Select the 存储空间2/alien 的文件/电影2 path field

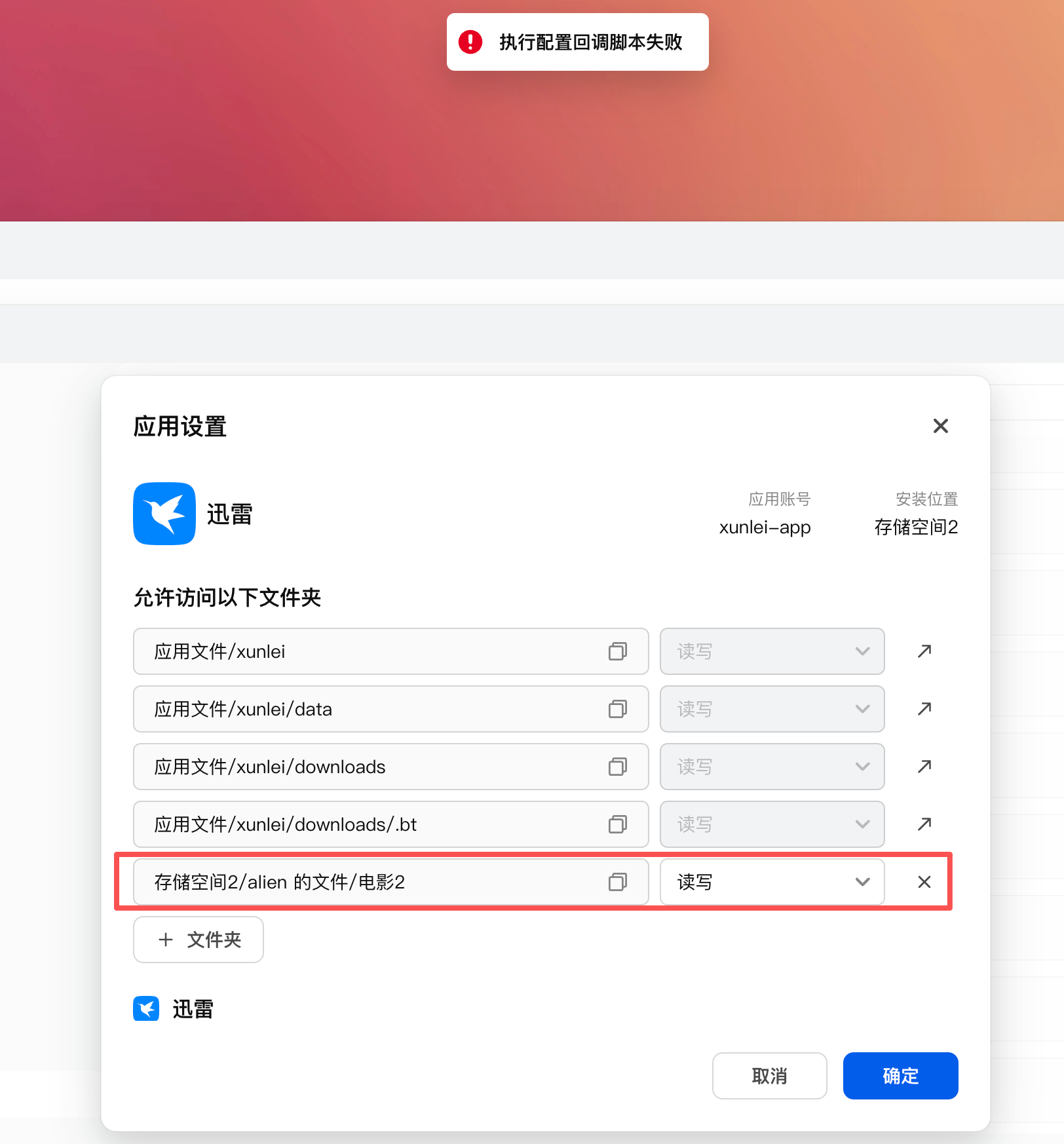[391, 882]
